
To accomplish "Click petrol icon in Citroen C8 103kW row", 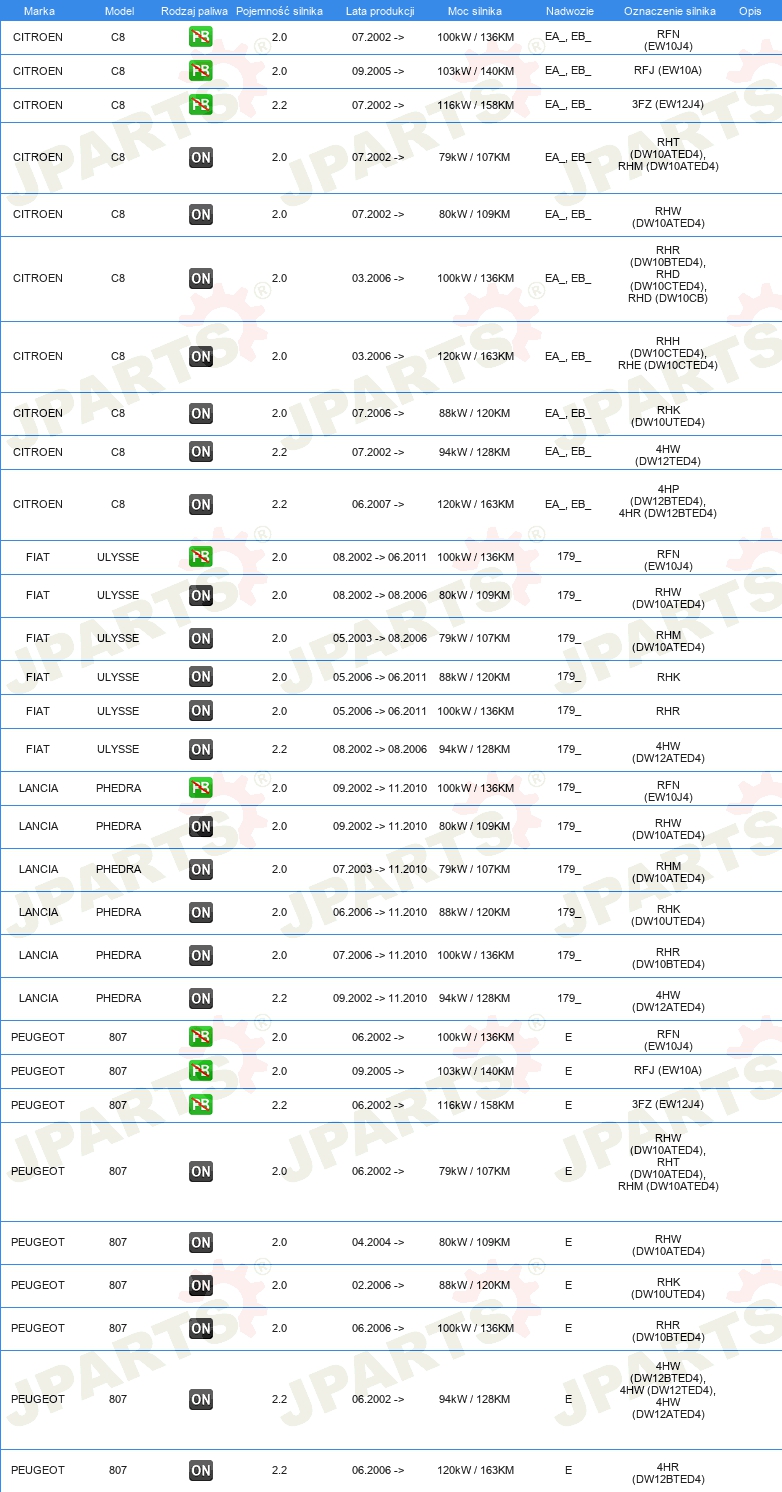I will pos(201,71).
